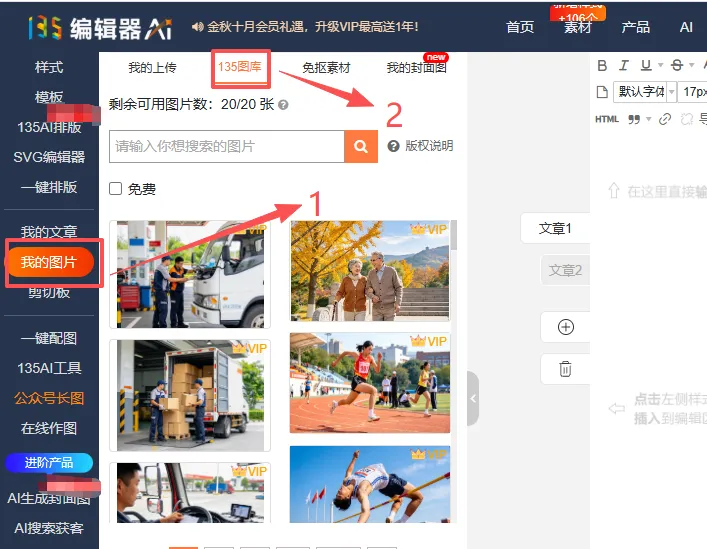Open the AI item in the top navigation
Screen dimensions: 707x549
(x=686, y=27)
